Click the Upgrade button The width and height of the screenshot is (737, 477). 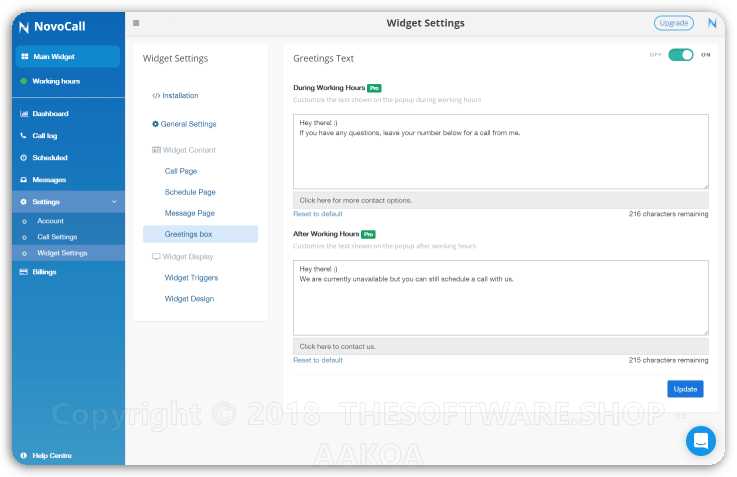[x=674, y=23]
